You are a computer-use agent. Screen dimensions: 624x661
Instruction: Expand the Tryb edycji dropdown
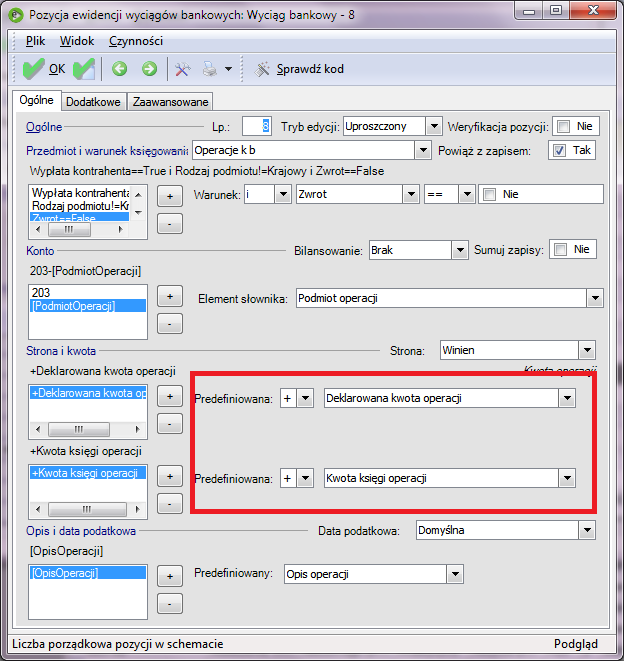coord(433,126)
